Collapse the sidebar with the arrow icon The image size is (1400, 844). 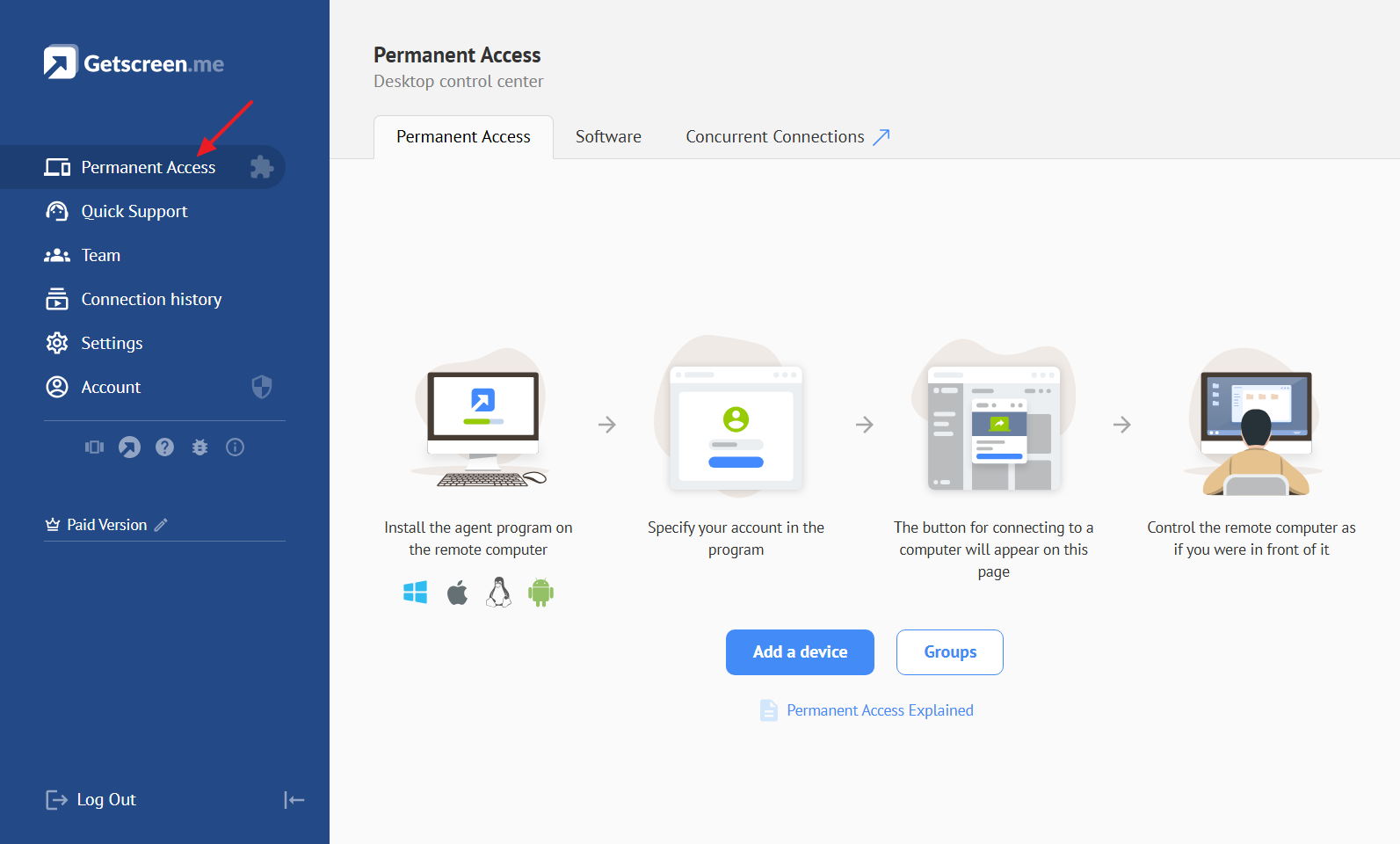pos(294,800)
